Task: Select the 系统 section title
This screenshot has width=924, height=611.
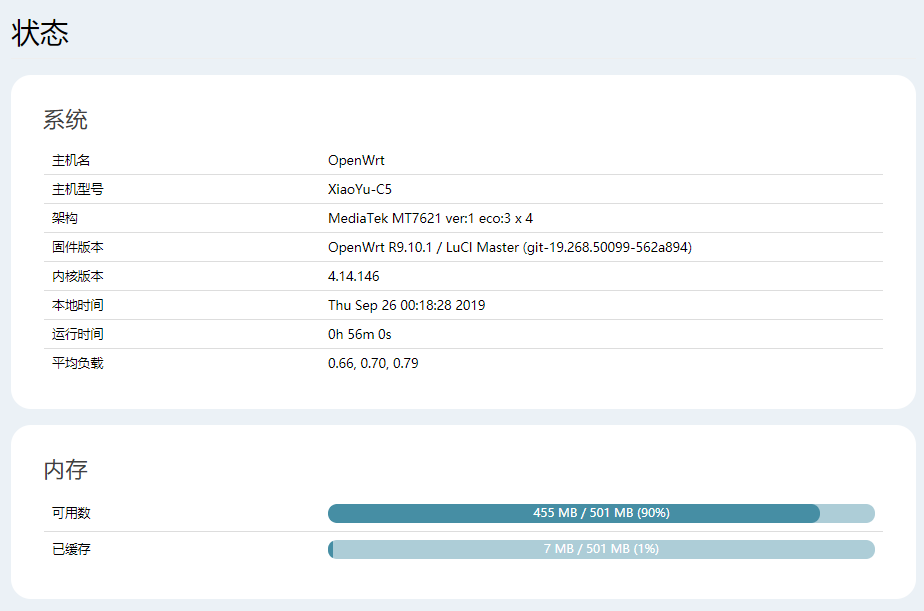Action: 65,121
